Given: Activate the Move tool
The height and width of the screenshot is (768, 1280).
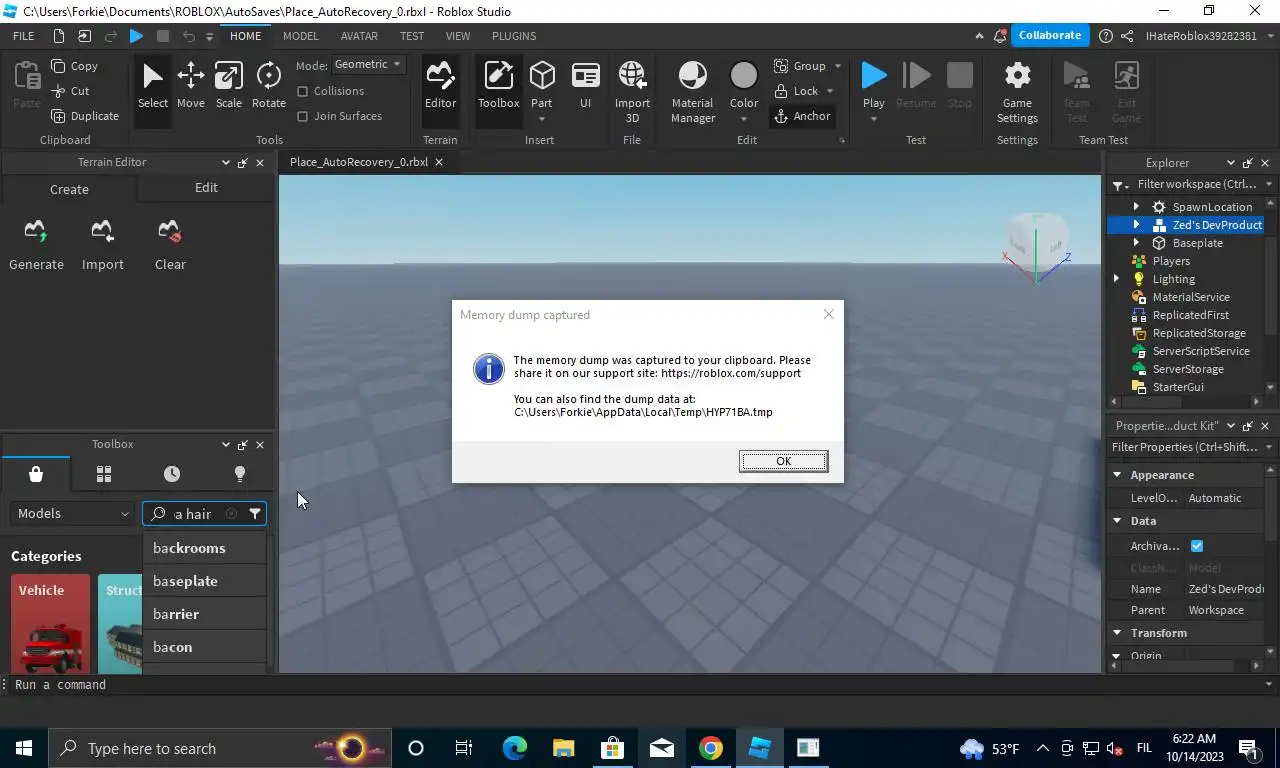Looking at the screenshot, I should tap(190, 85).
